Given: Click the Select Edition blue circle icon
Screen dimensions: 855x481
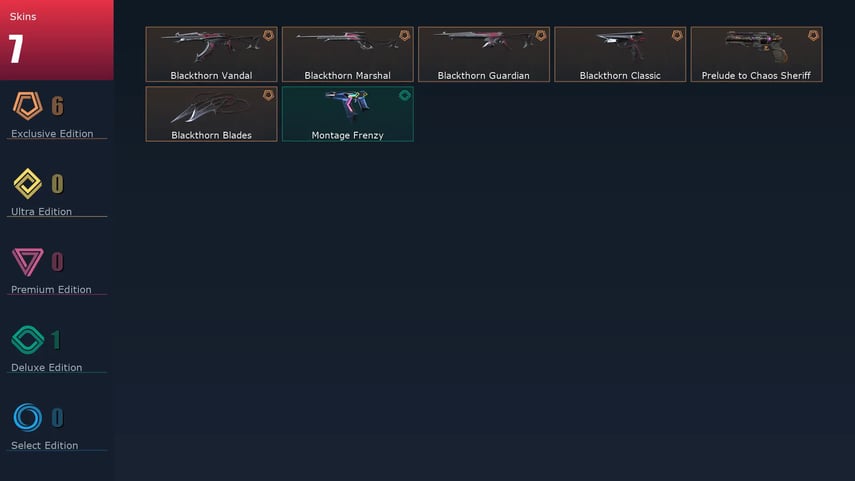Looking at the screenshot, I should (27, 418).
